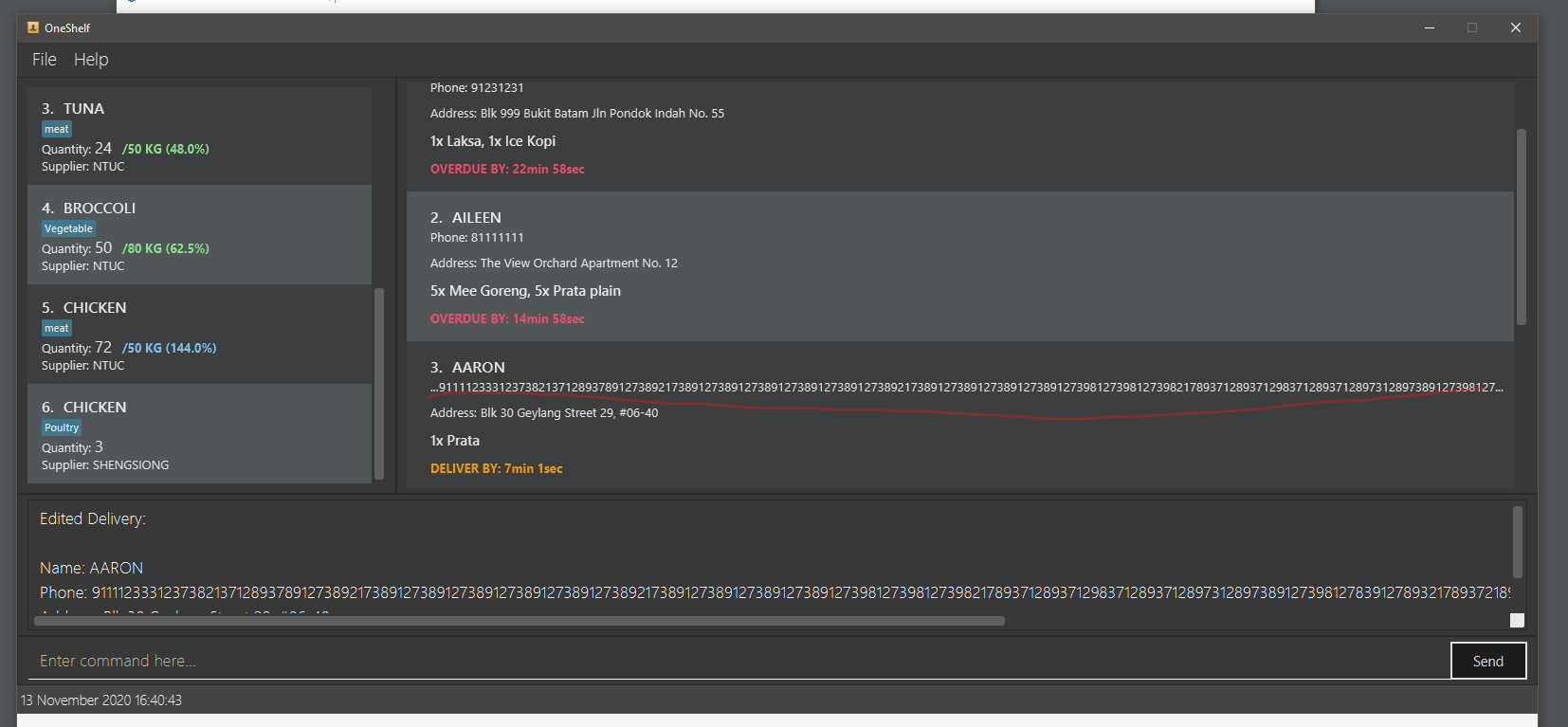Click TUNA's 24 /50 KG quantity text
Viewport: 1568px width, 727px height.
point(125,149)
